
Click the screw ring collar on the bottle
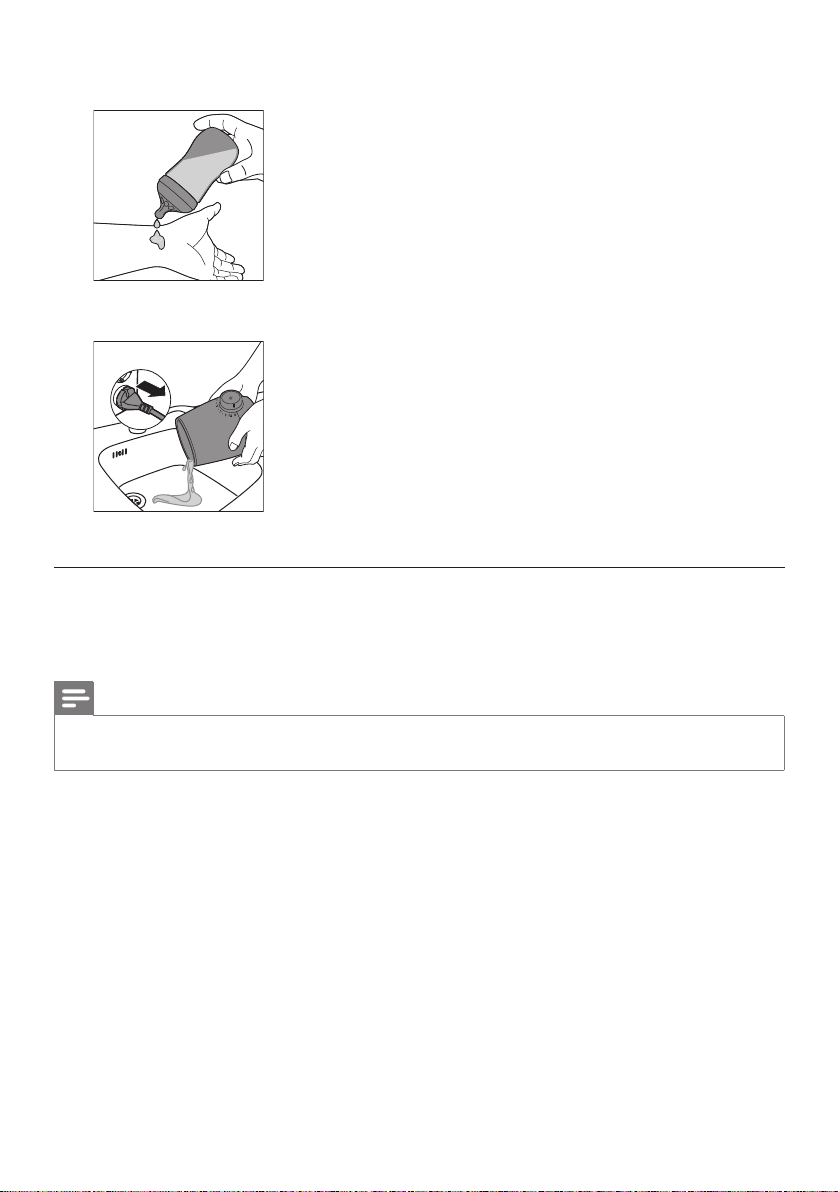coord(176,195)
